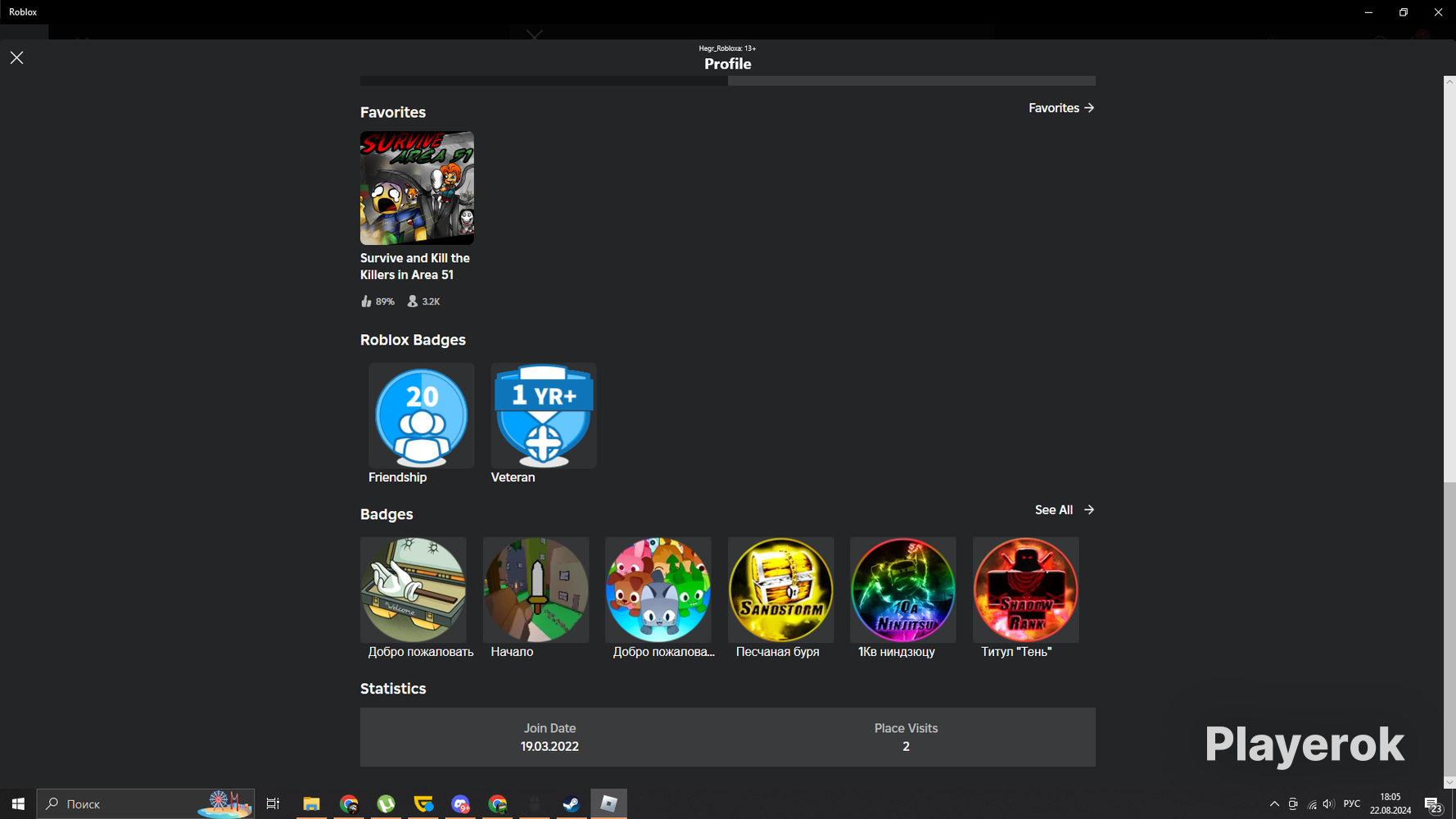Open the Sandstorm 'Песчаная буря' badge

click(x=780, y=590)
